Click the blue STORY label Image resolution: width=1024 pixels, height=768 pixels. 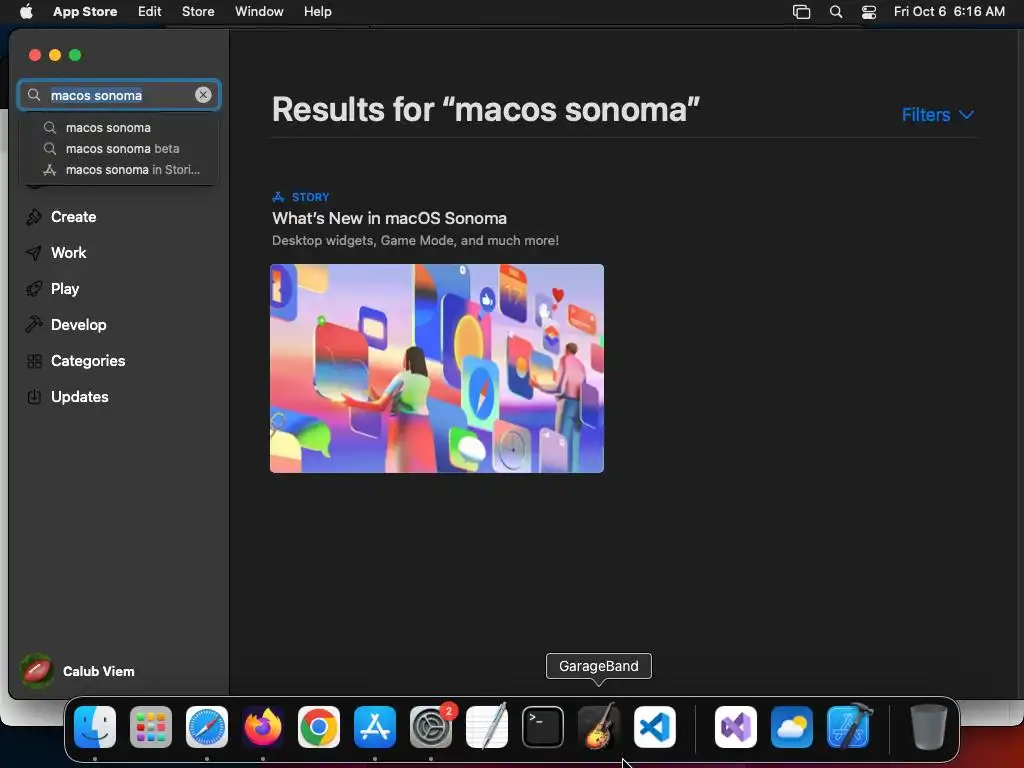click(x=310, y=197)
